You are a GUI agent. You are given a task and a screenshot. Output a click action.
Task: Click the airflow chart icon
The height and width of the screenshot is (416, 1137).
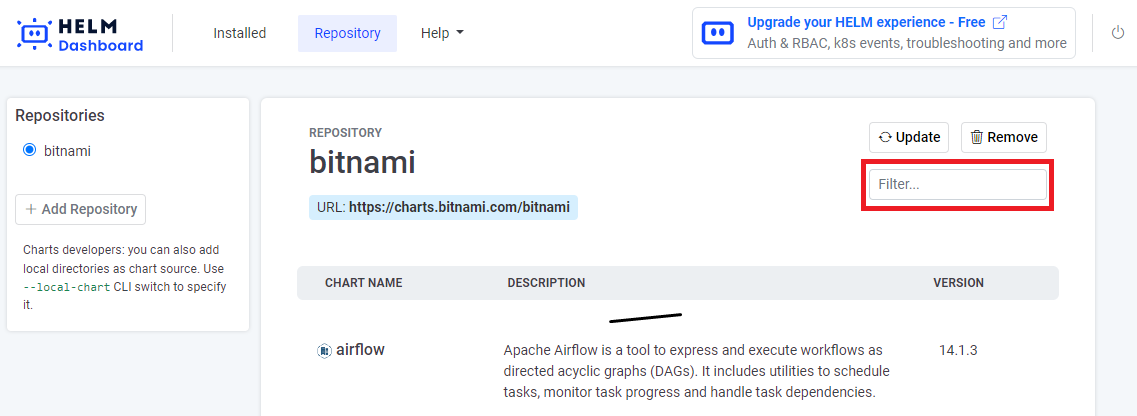click(324, 351)
